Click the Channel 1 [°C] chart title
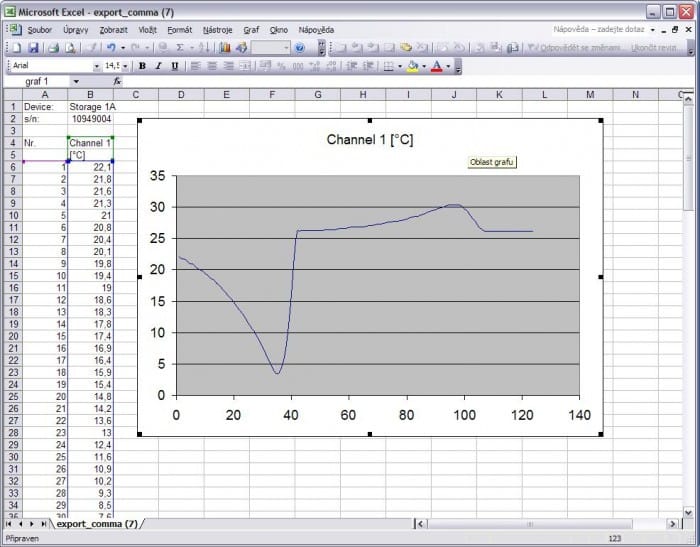The height and width of the screenshot is (547, 700). click(x=369, y=139)
